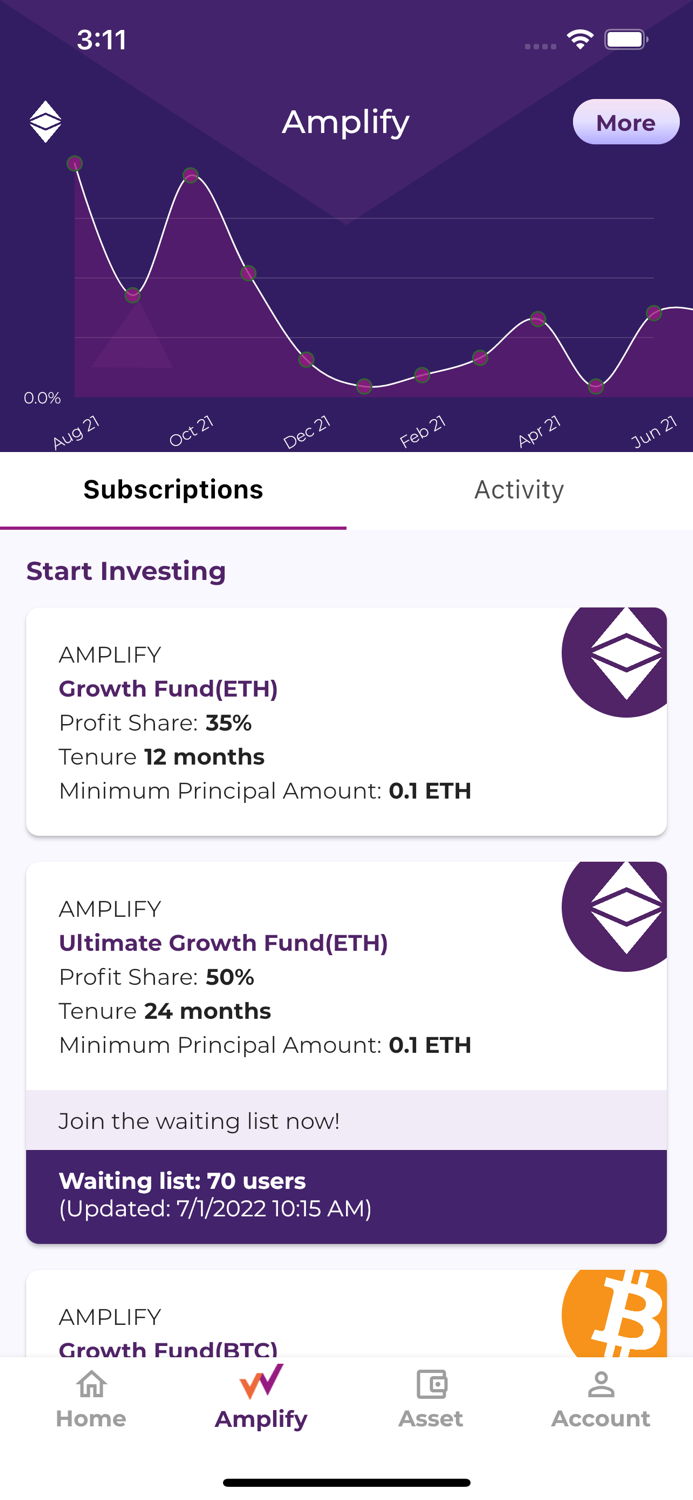Screen dimensions: 693x1500
Task: Tap the Wi-Fi icon in the status bar
Action: click(582, 40)
